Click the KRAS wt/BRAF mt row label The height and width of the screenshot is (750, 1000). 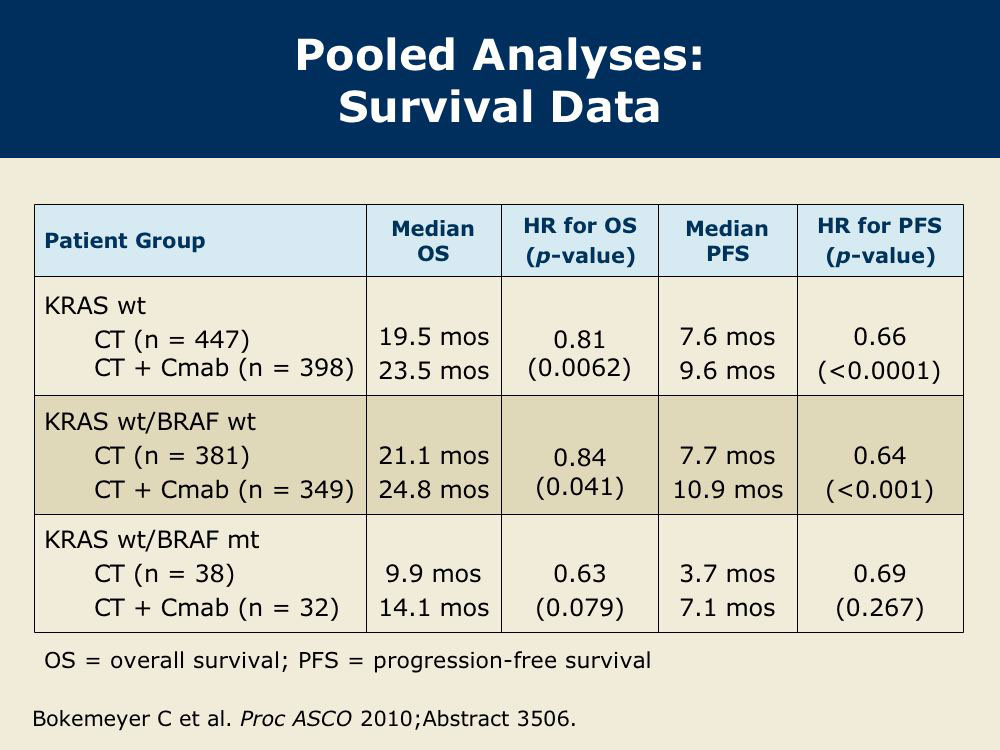coord(152,540)
